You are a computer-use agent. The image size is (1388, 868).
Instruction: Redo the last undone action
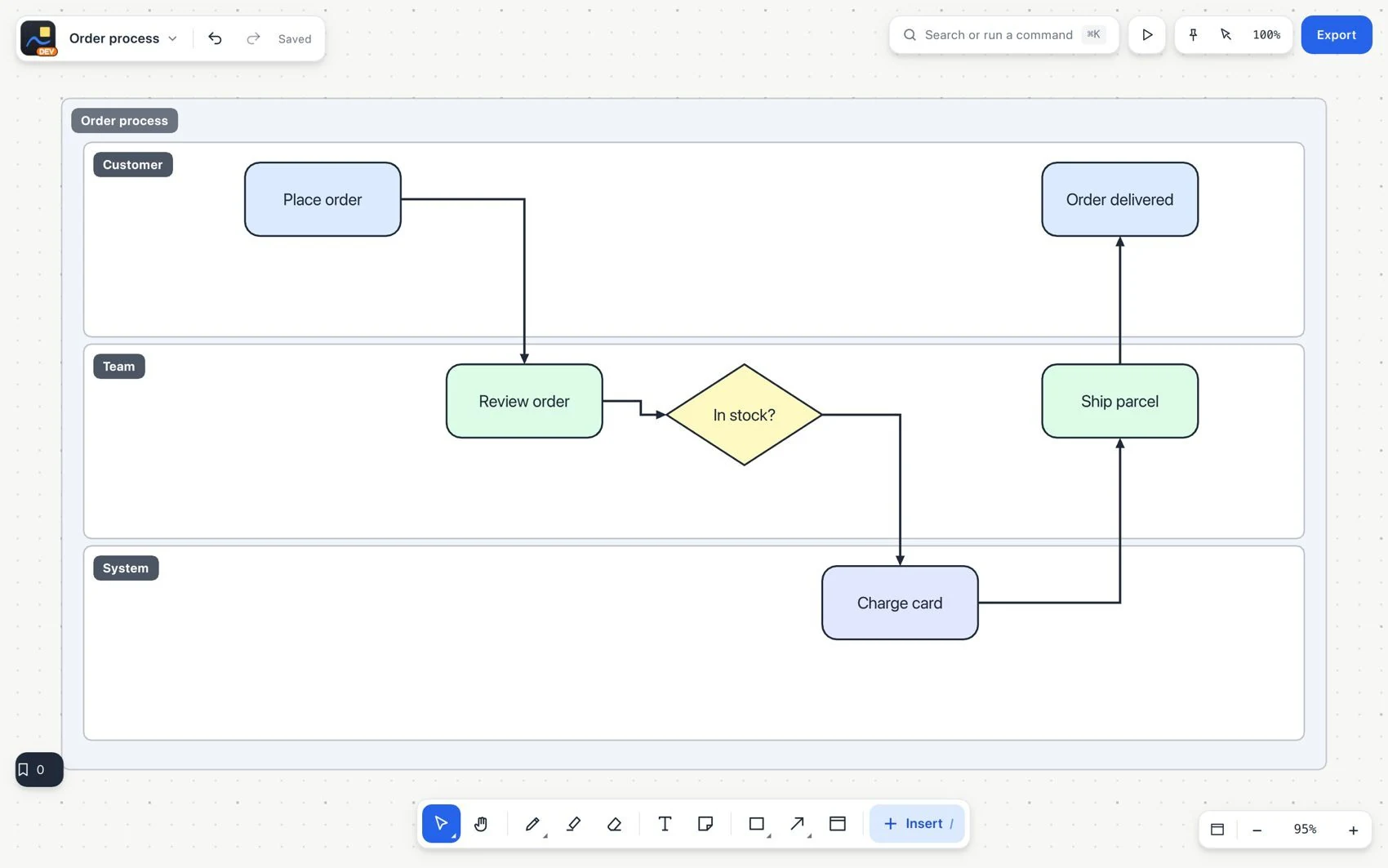click(253, 38)
